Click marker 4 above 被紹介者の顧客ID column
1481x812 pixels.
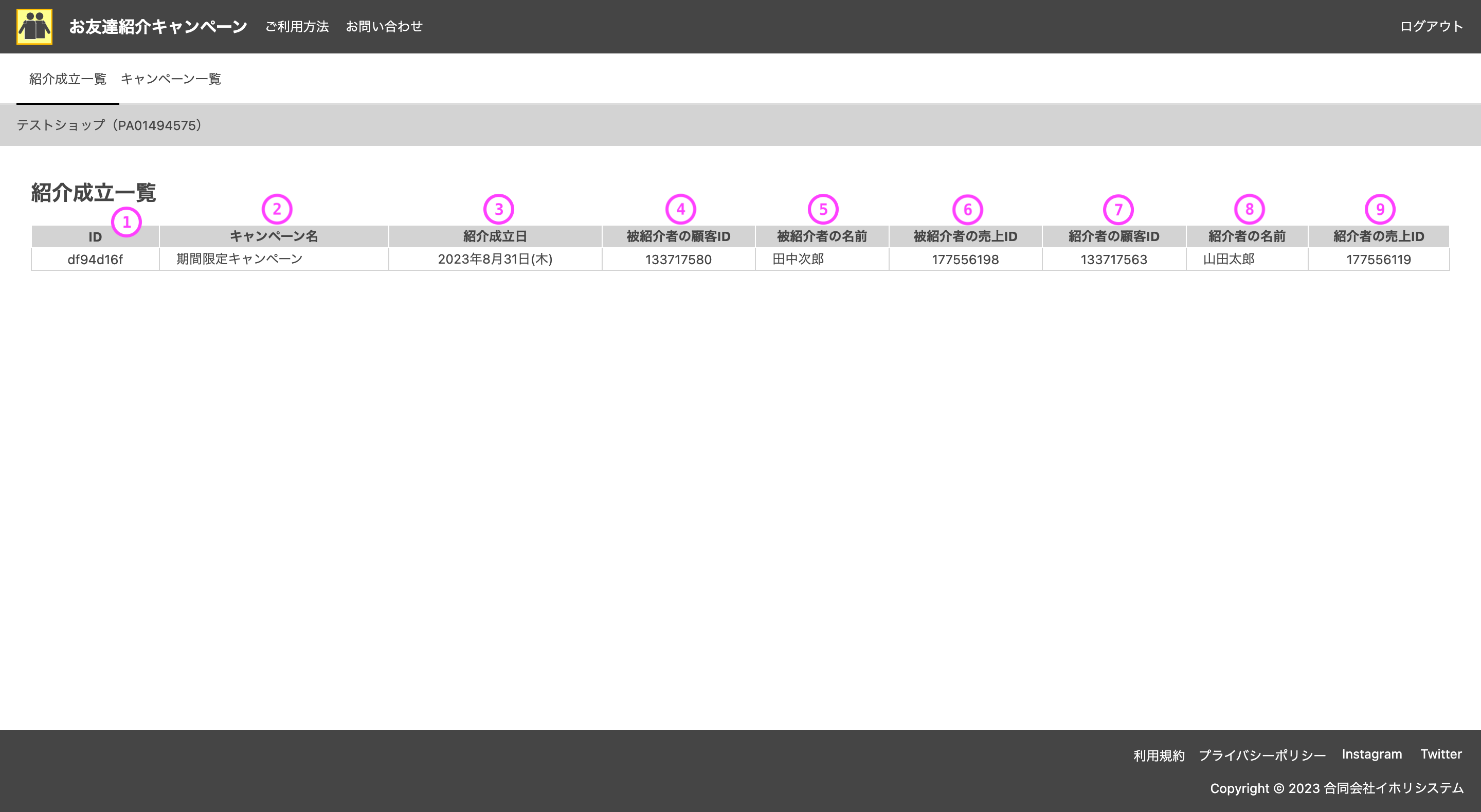(680, 209)
